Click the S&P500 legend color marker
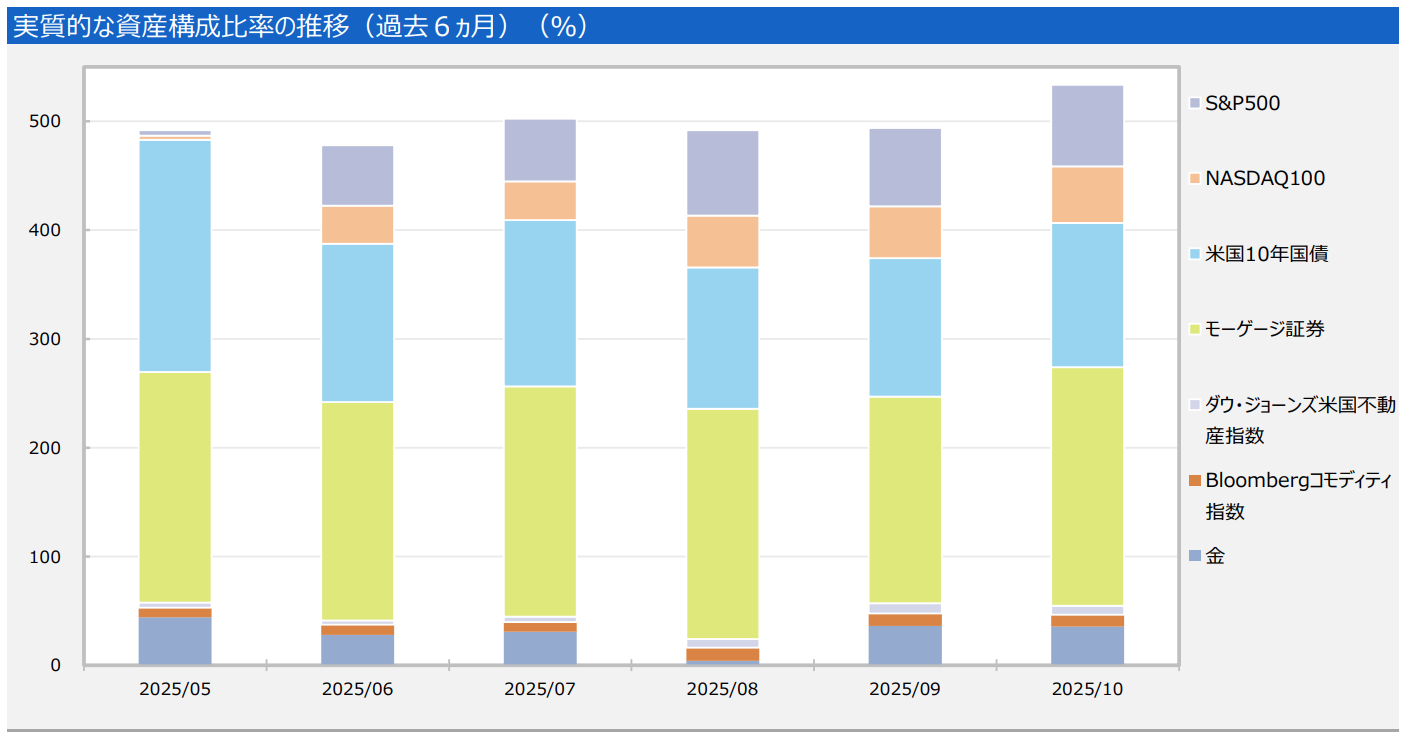This screenshot has width=1410, height=742. [1196, 102]
